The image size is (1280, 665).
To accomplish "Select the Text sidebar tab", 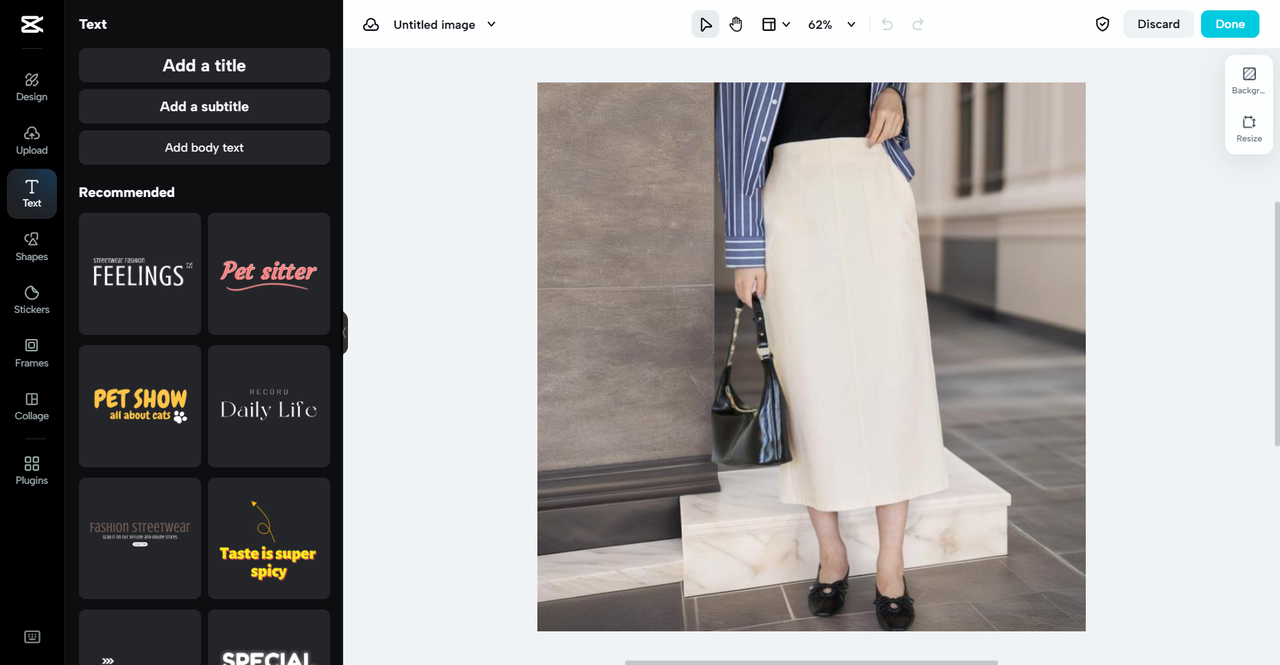I will pos(32,193).
